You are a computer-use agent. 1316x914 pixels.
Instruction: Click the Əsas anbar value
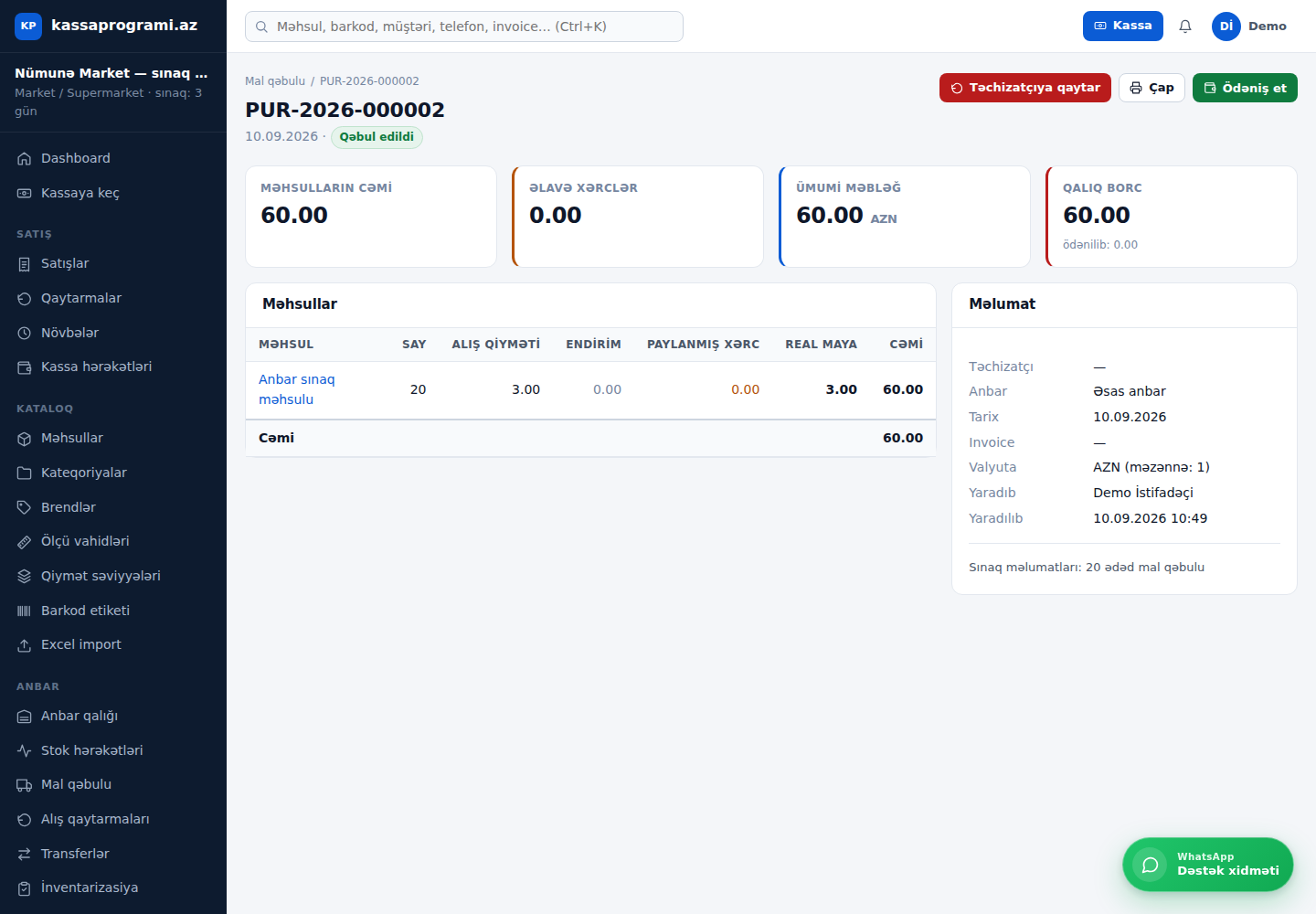[x=1130, y=391]
